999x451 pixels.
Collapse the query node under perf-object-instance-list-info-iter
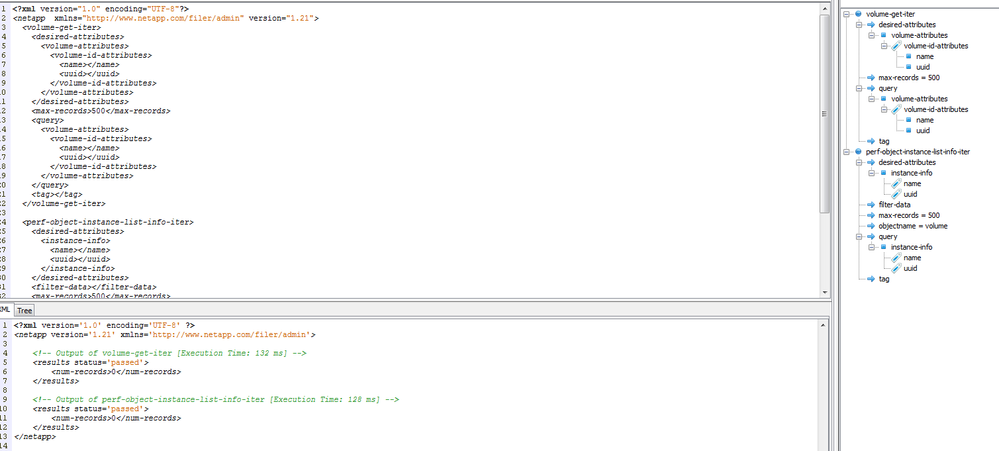pyautogui.click(x=859, y=236)
